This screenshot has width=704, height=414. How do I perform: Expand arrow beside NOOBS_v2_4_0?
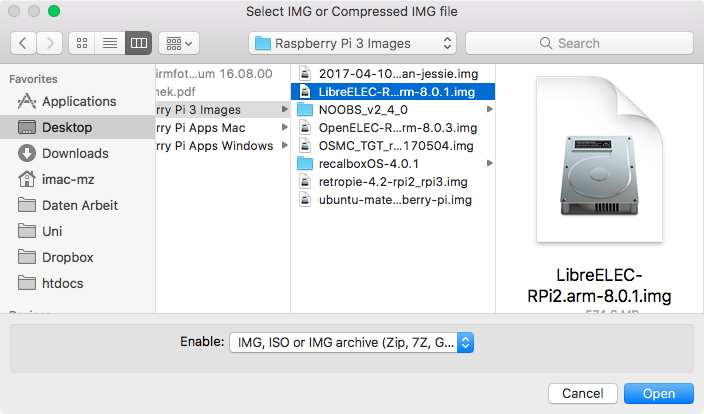tap(489, 109)
